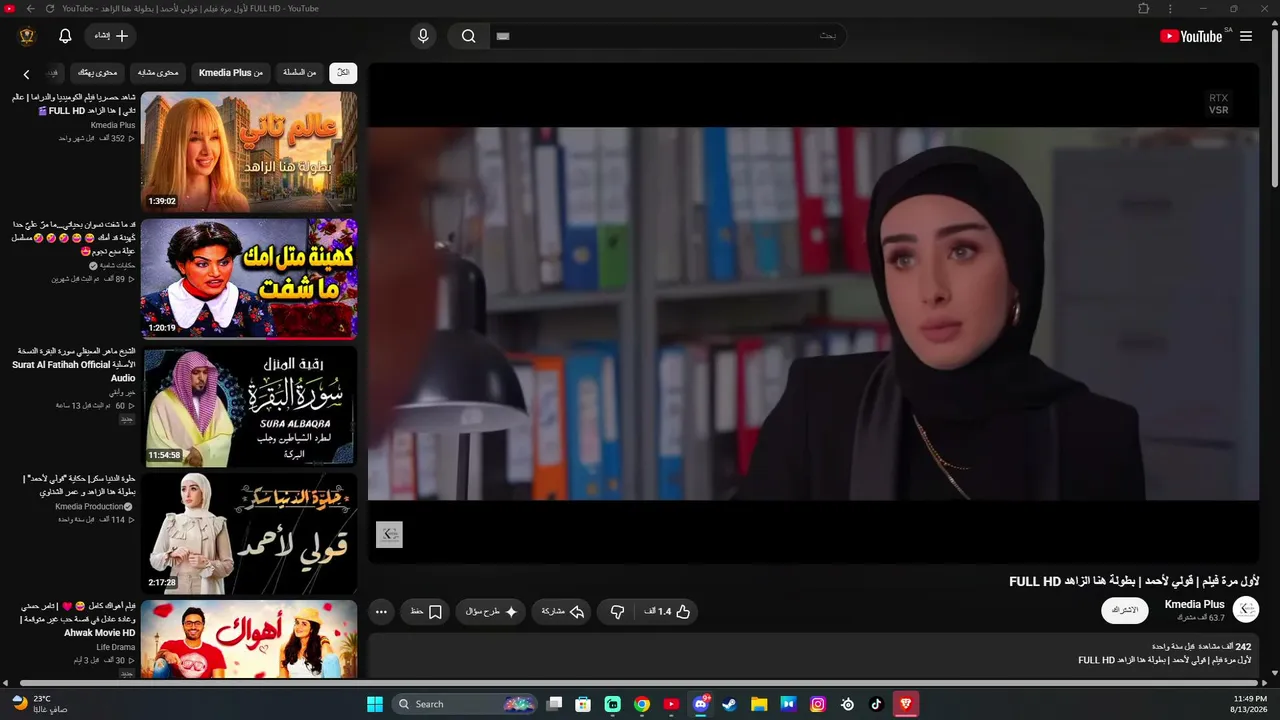The height and width of the screenshot is (720, 1280).
Task: Switch to Brave browser in taskbar
Action: tap(906, 704)
